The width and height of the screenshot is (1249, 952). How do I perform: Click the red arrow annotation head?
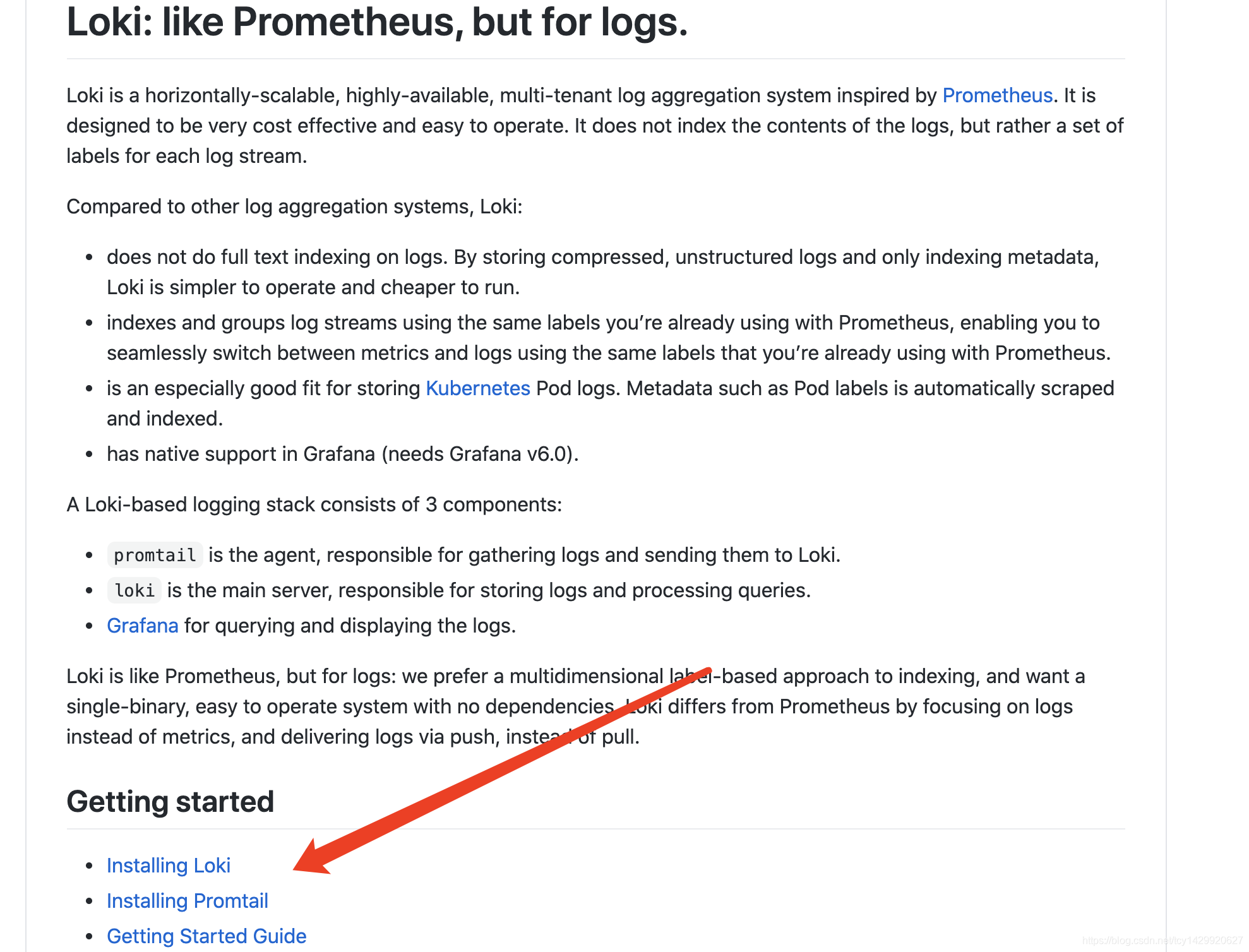click(311, 860)
